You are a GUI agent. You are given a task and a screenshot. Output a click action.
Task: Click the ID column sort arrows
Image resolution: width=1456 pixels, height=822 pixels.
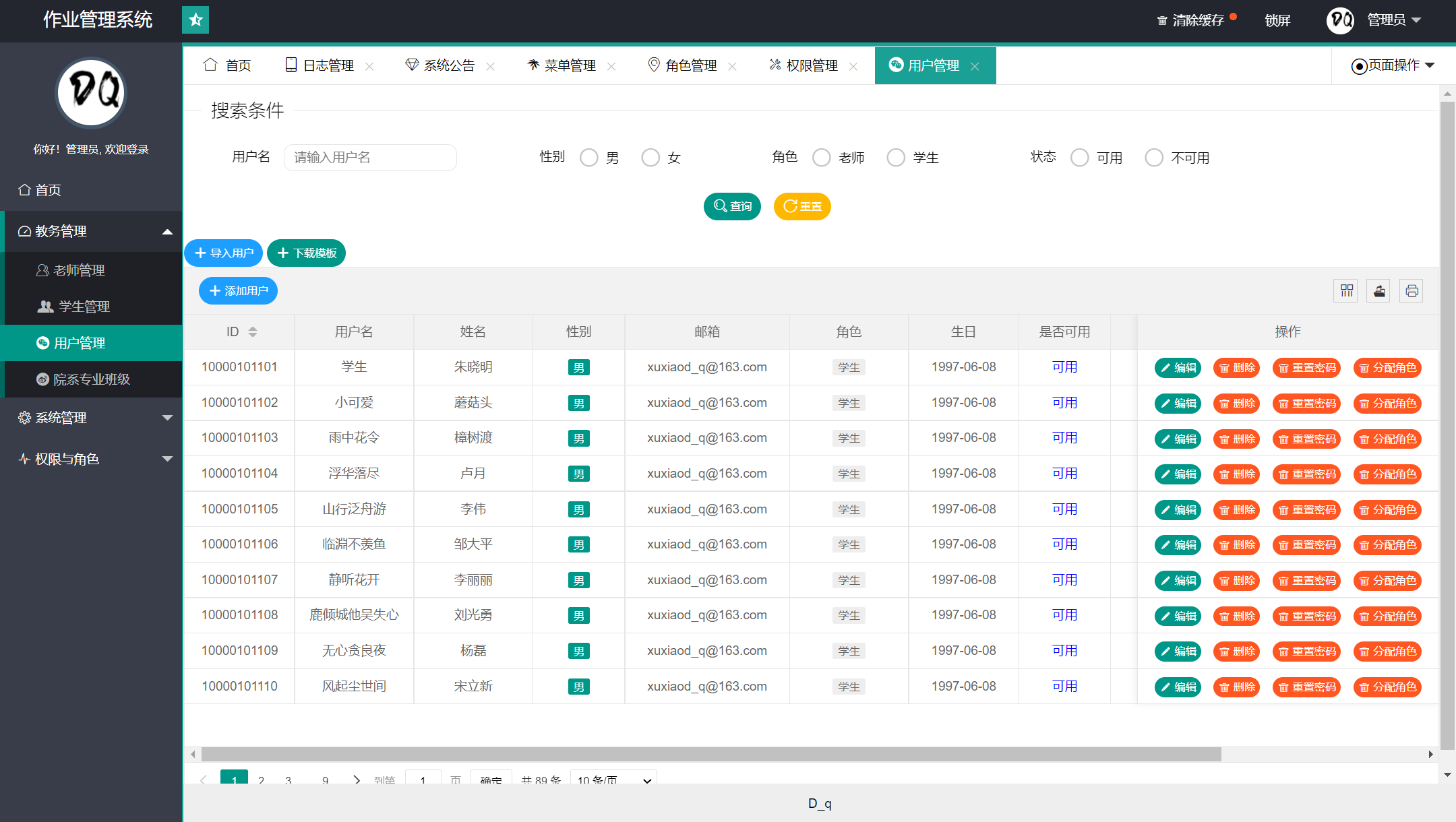253,331
